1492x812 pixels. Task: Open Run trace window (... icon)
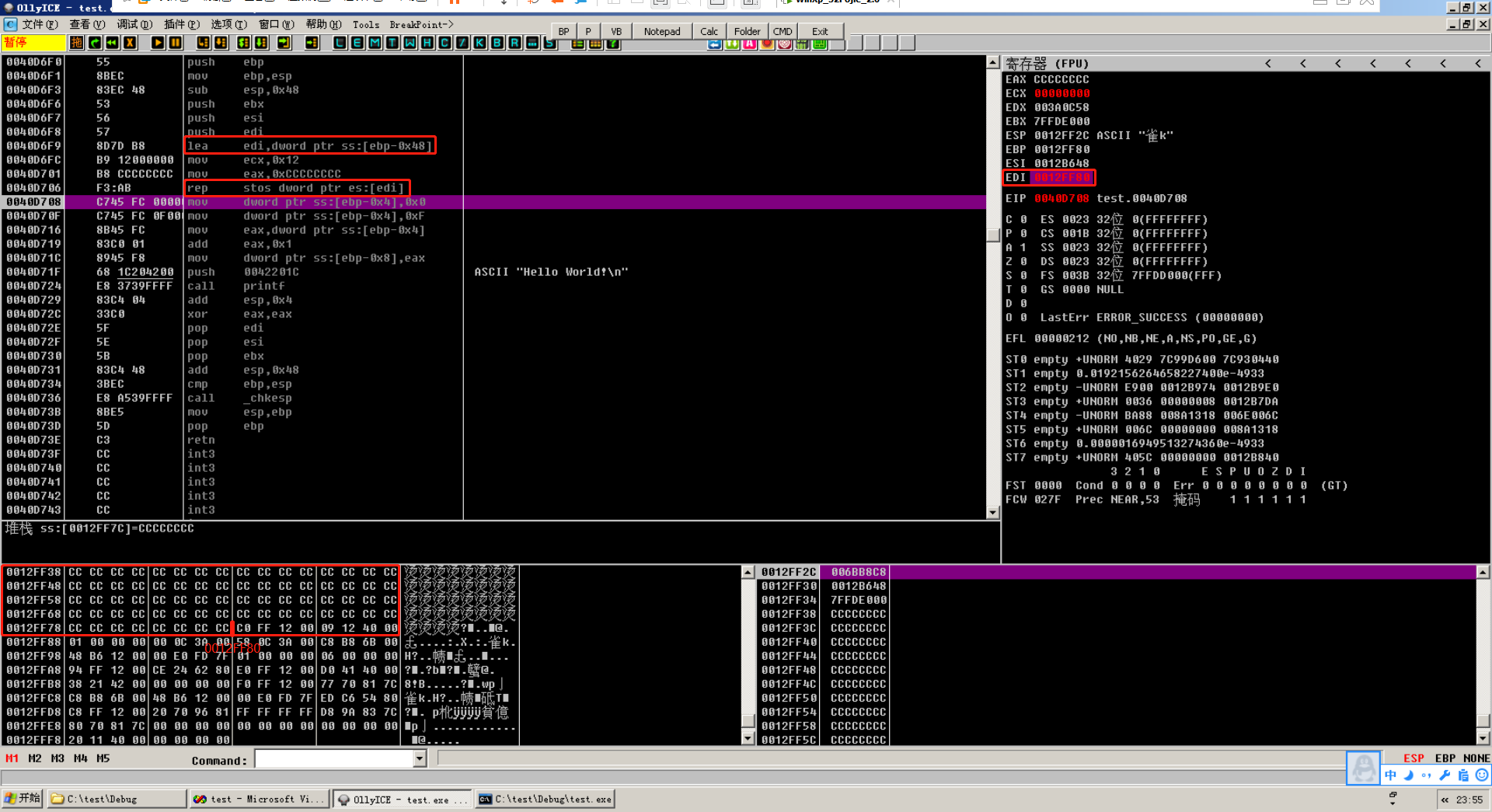532,43
